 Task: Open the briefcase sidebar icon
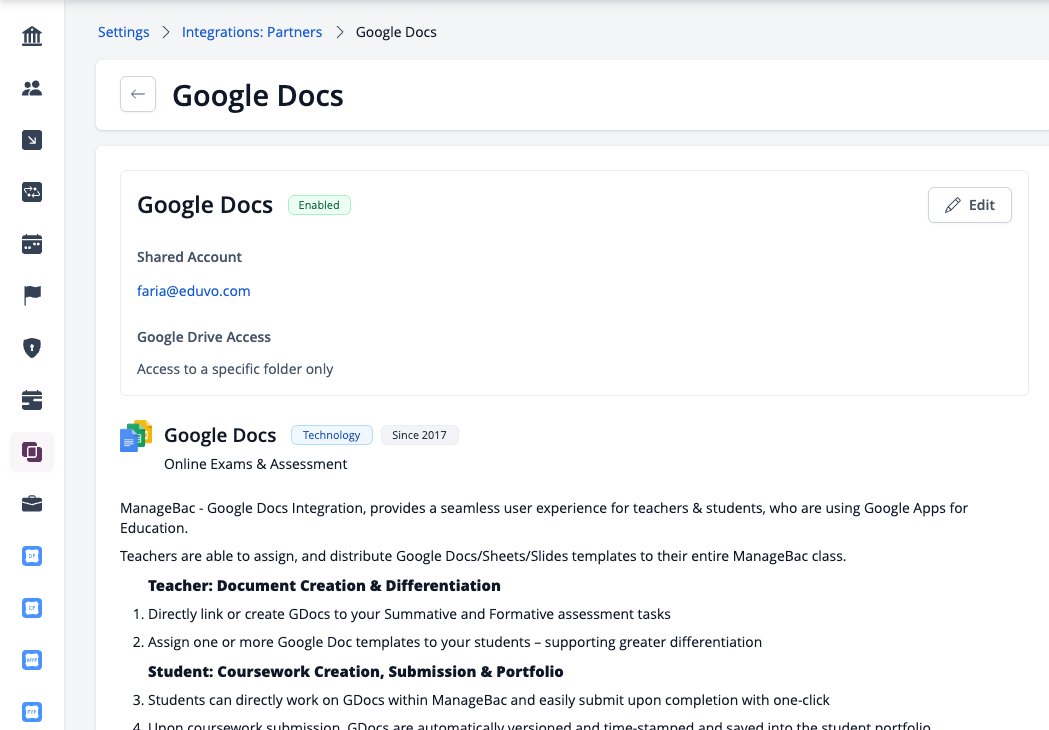coord(31,504)
